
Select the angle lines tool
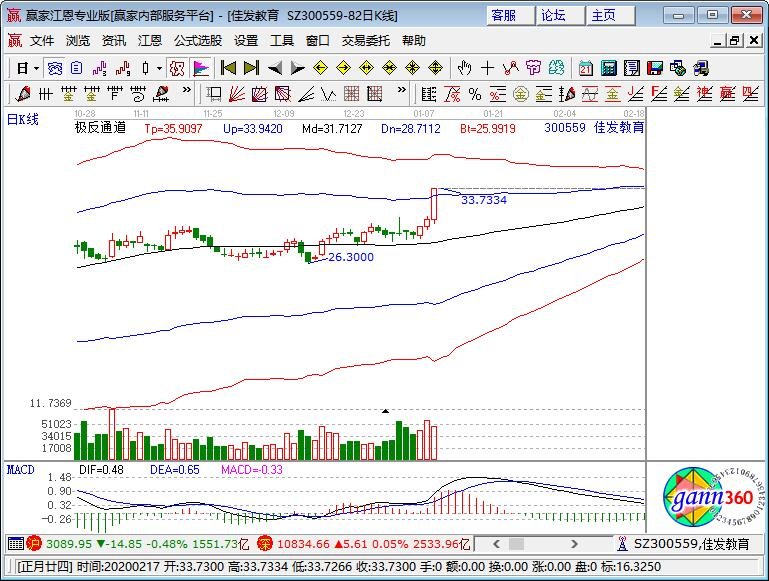[x=306, y=93]
